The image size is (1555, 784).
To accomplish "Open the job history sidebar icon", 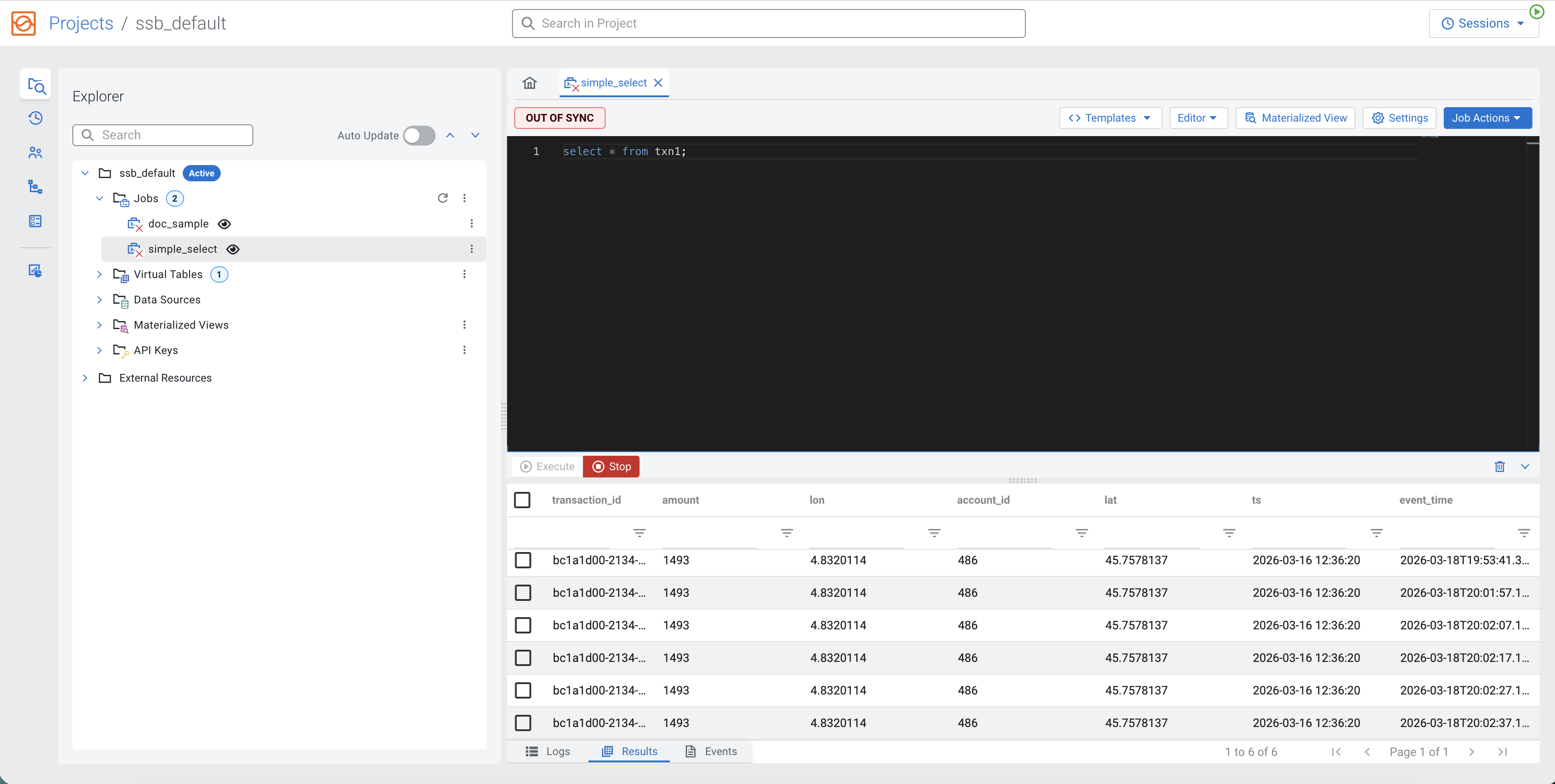I will coord(36,118).
